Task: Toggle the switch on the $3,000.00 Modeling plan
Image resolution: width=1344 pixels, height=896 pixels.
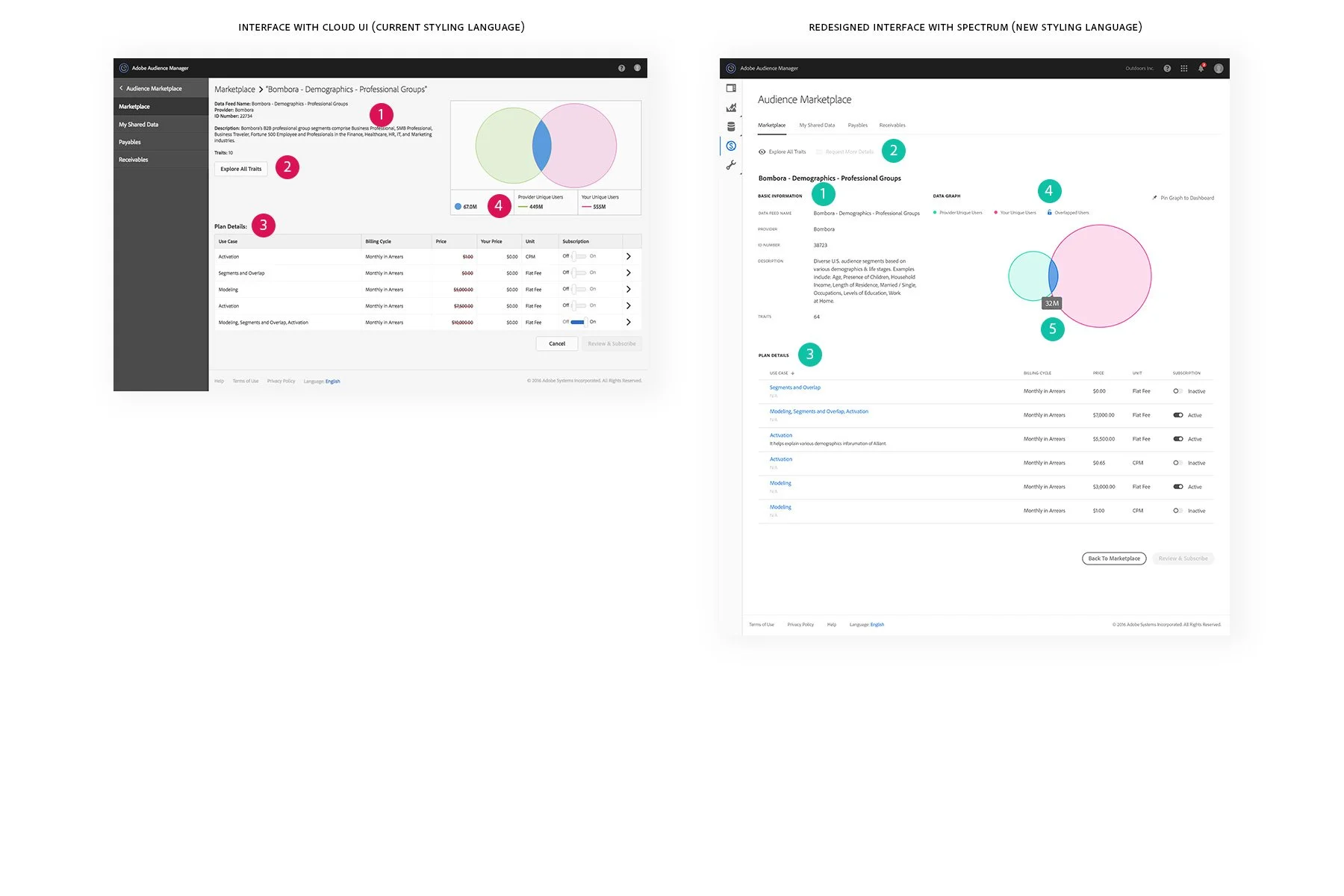Action: (1177, 487)
